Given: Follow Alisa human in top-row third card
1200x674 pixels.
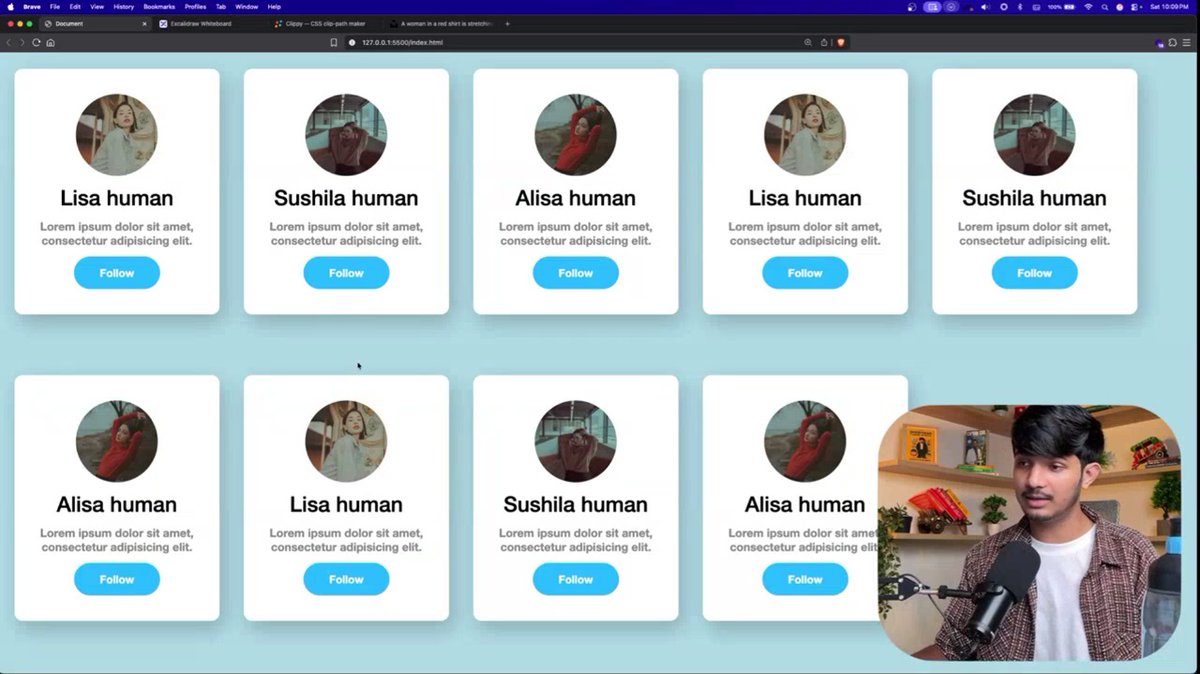Looking at the screenshot, I should point(576,273).
